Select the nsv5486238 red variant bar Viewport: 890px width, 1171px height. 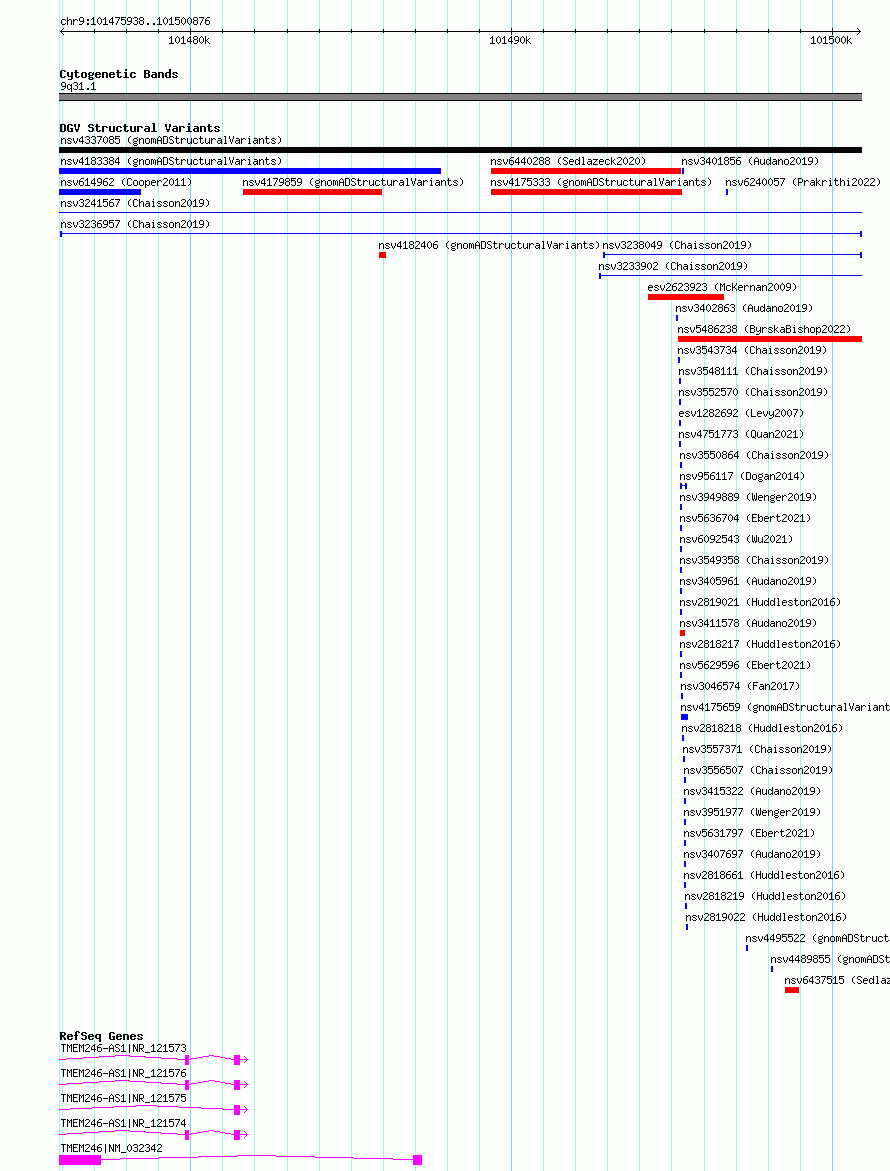pos(770,339)
